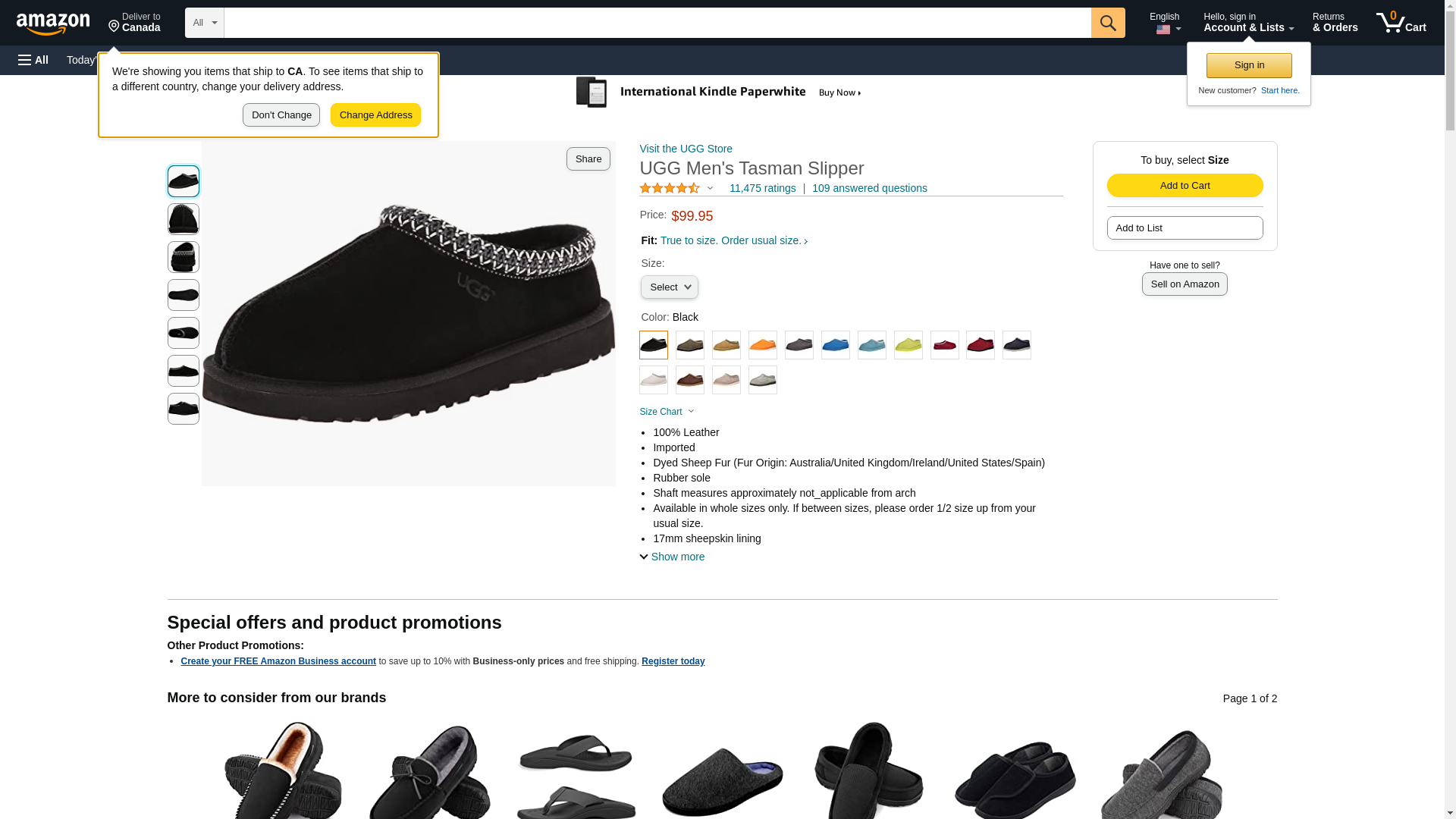
Task: Open the shopping cart icon
Action: [x=1401, y=23]
